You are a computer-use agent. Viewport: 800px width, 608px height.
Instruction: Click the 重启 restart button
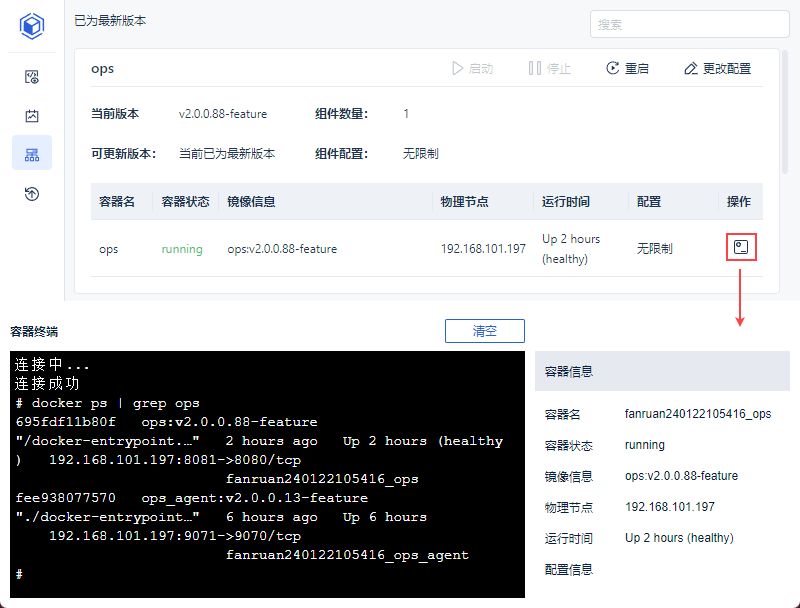(627, 68)
